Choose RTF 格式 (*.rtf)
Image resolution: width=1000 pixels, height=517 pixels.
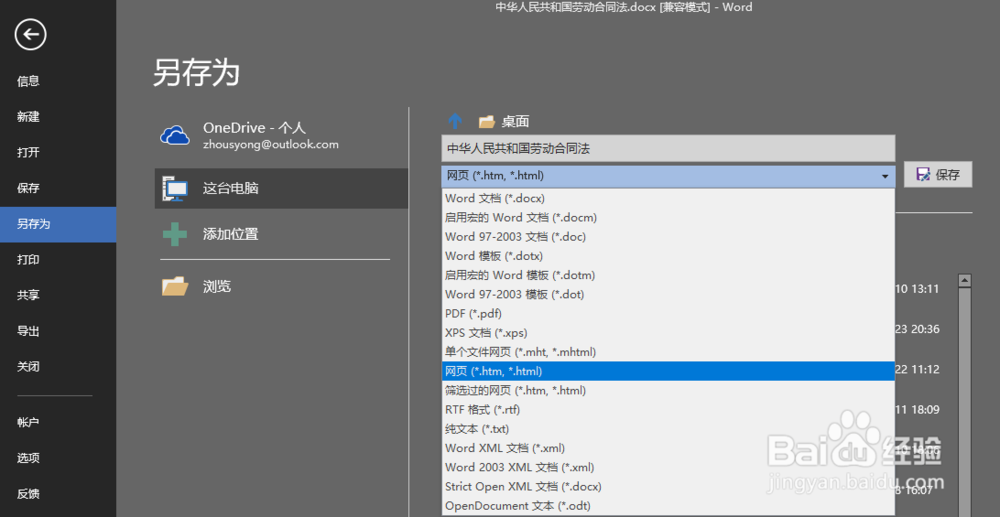[x=668, y=409]
